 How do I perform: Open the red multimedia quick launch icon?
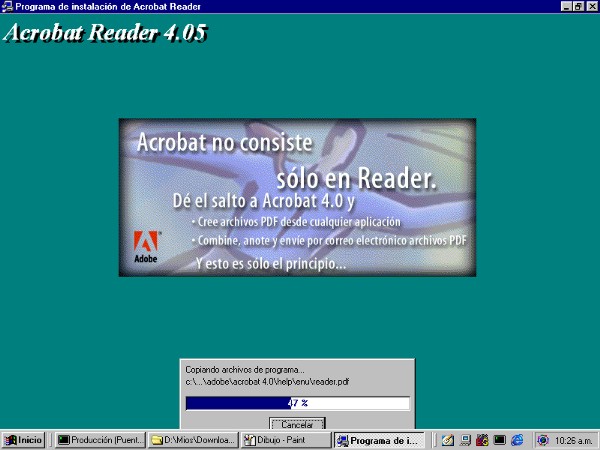(482, 439)
